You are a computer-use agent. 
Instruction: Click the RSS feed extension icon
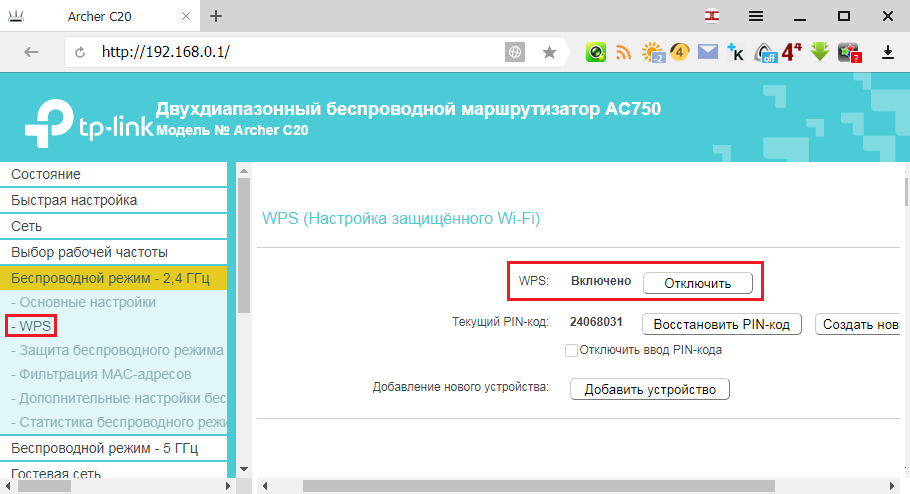click(x=623, y=52)
